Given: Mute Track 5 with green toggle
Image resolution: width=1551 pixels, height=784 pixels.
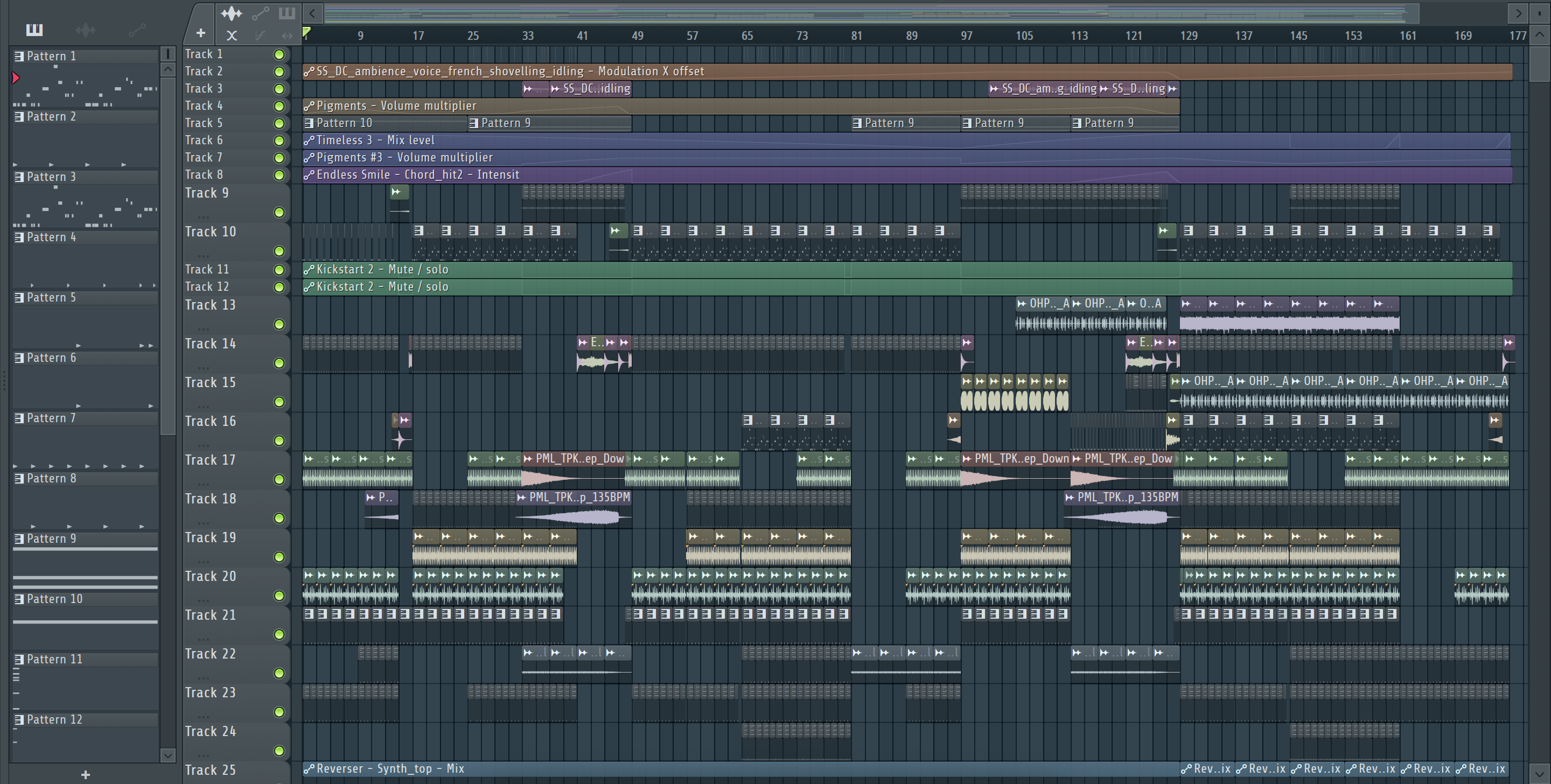Looking at the screenshot, I should click(x=279, y=123).
